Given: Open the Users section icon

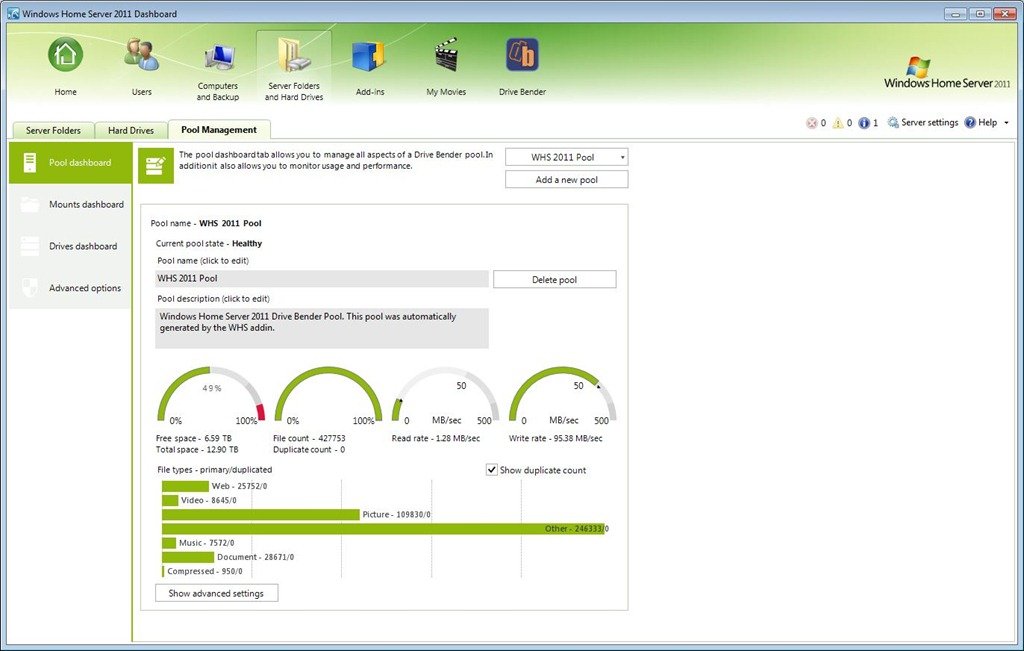Looking at the screenshot, I should coord(141,54).
